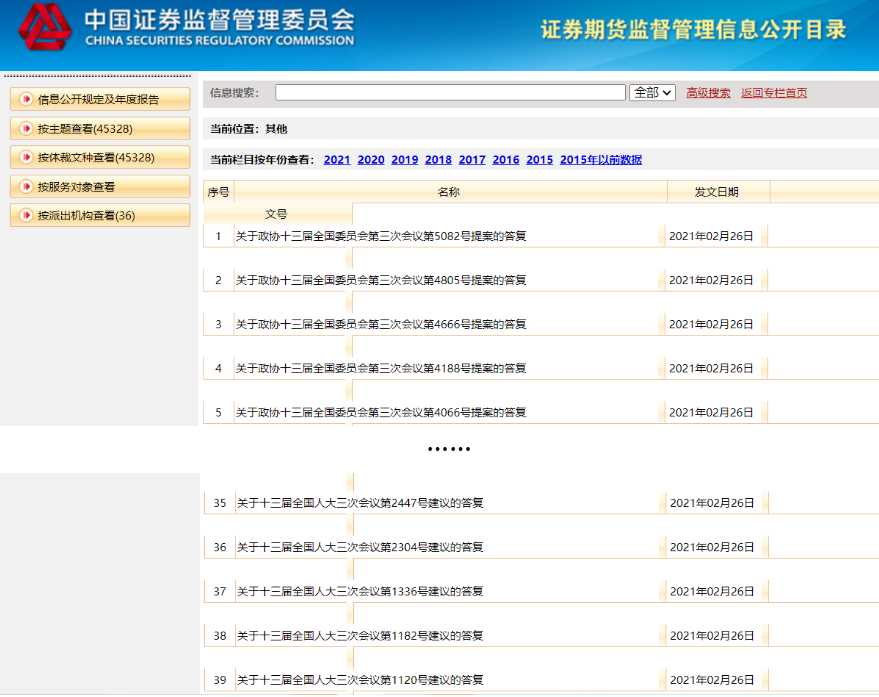Click arrow icon beside 按服务对象查看

[x=26, y=187]
